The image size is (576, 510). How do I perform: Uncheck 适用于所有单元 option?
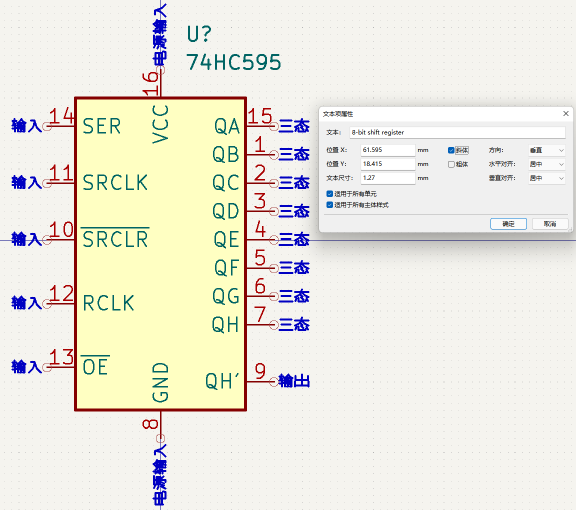[330, 194]
